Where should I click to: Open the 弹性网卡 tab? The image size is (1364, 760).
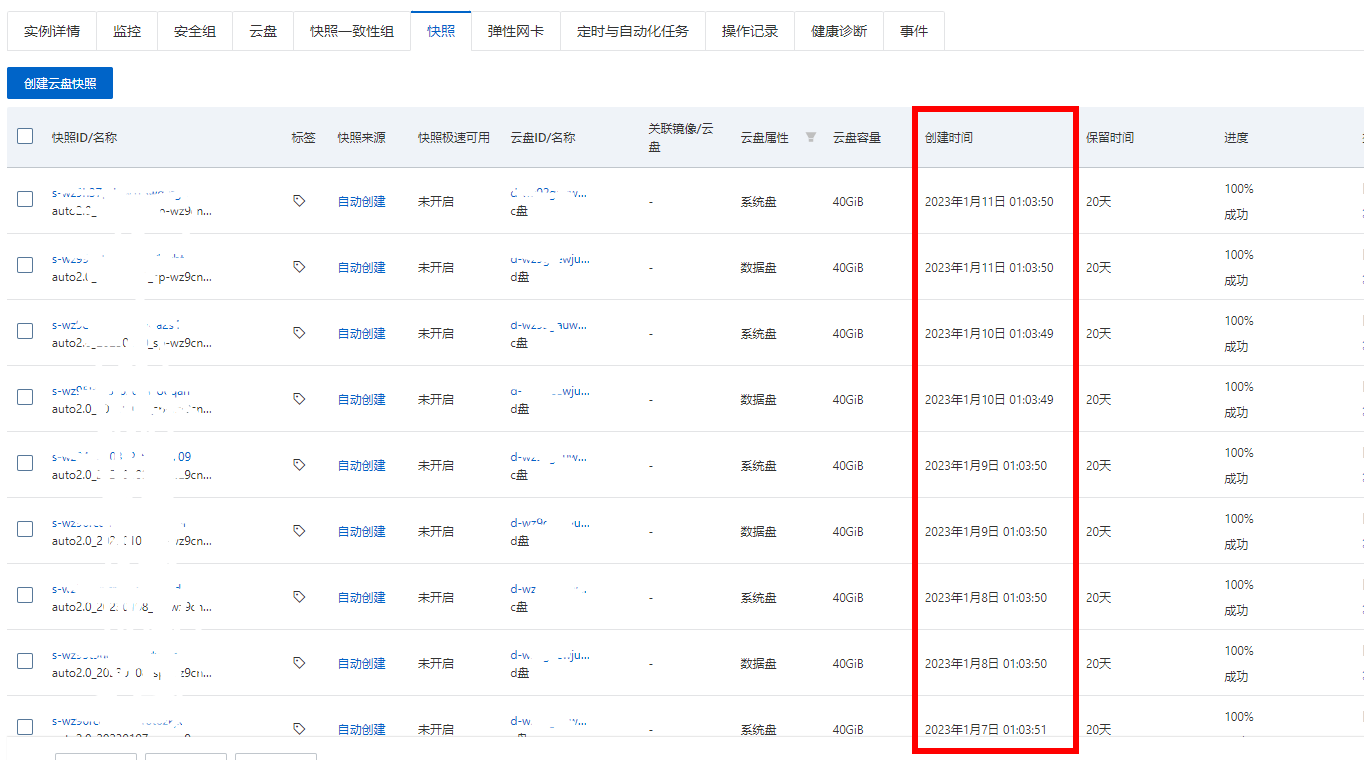[516, 31]
